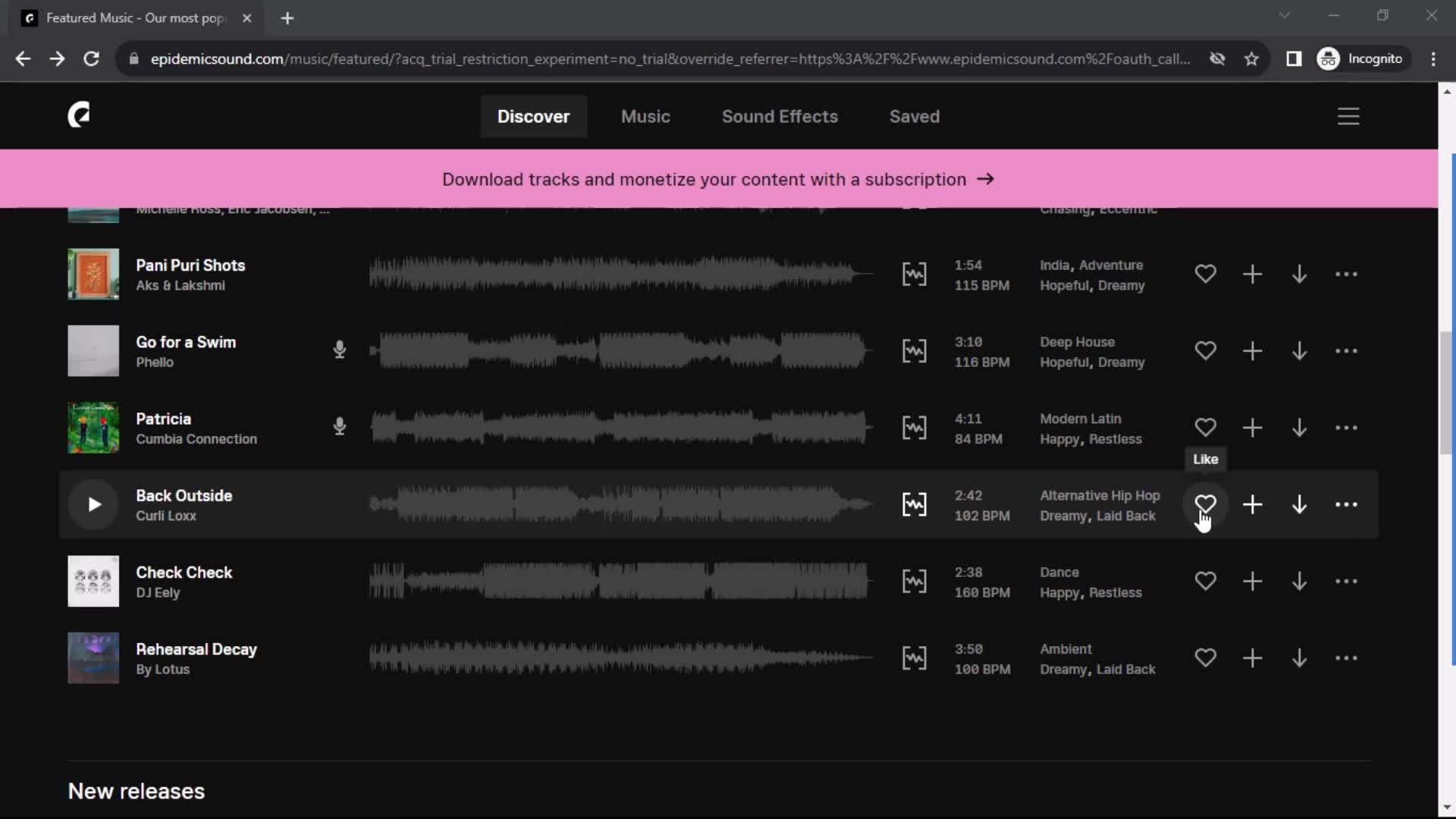Open the Ambient genre link
The height and width of the screenshot is (819, 1456).
(x=1065, y=649)
